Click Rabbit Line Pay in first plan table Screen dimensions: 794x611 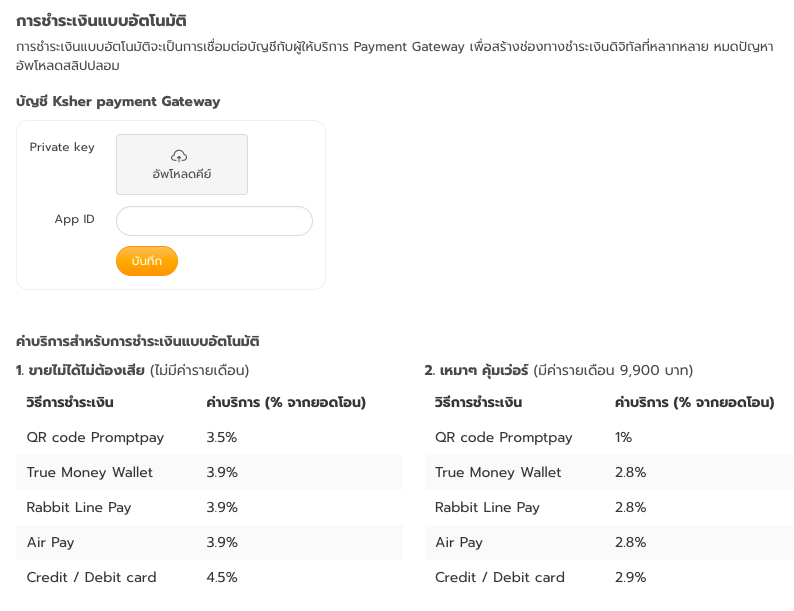(79, 507)
